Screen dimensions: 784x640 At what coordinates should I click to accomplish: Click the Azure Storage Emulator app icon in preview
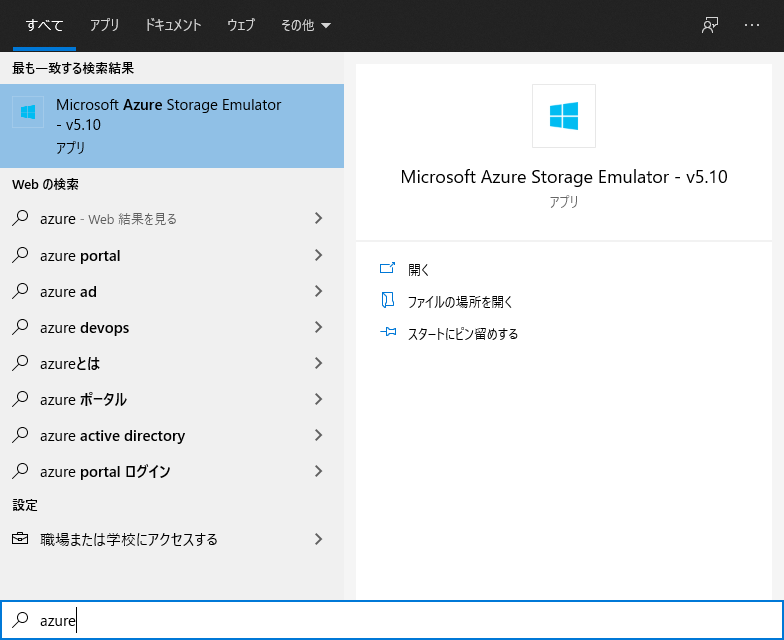(x=564, y=116)
